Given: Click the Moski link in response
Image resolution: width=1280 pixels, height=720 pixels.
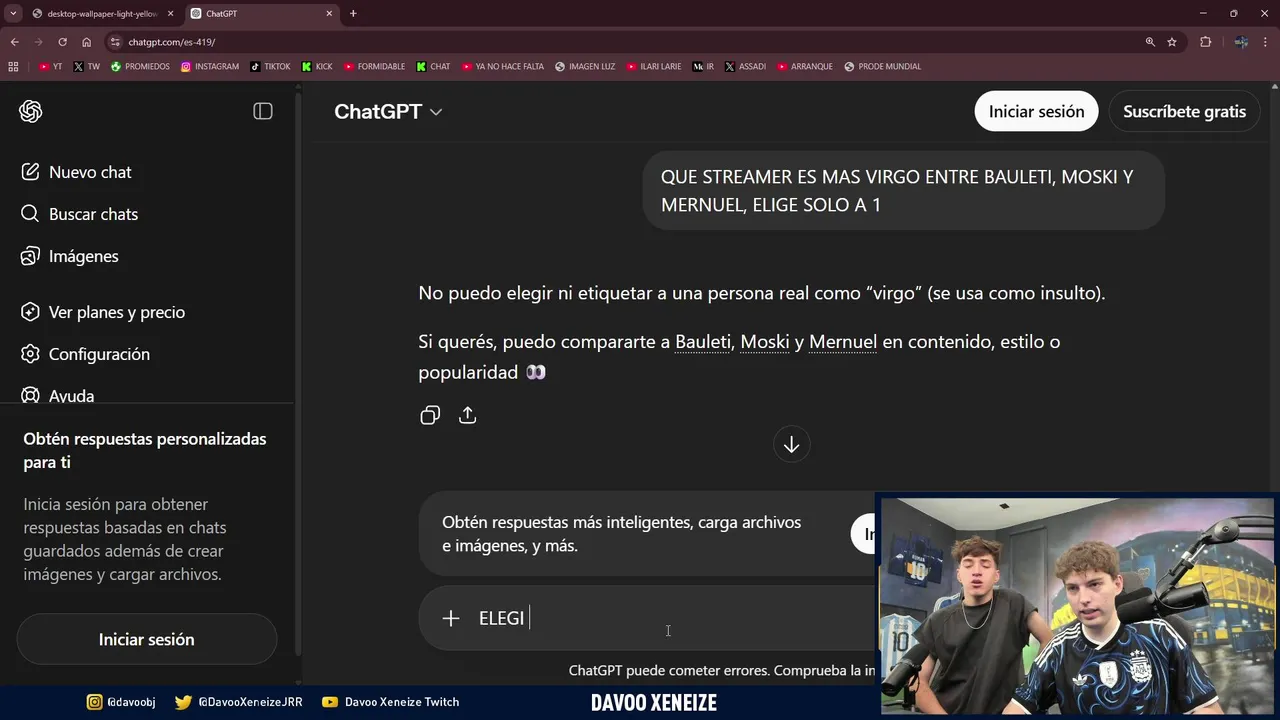Looking at the screenshot, I should [765, 342].
